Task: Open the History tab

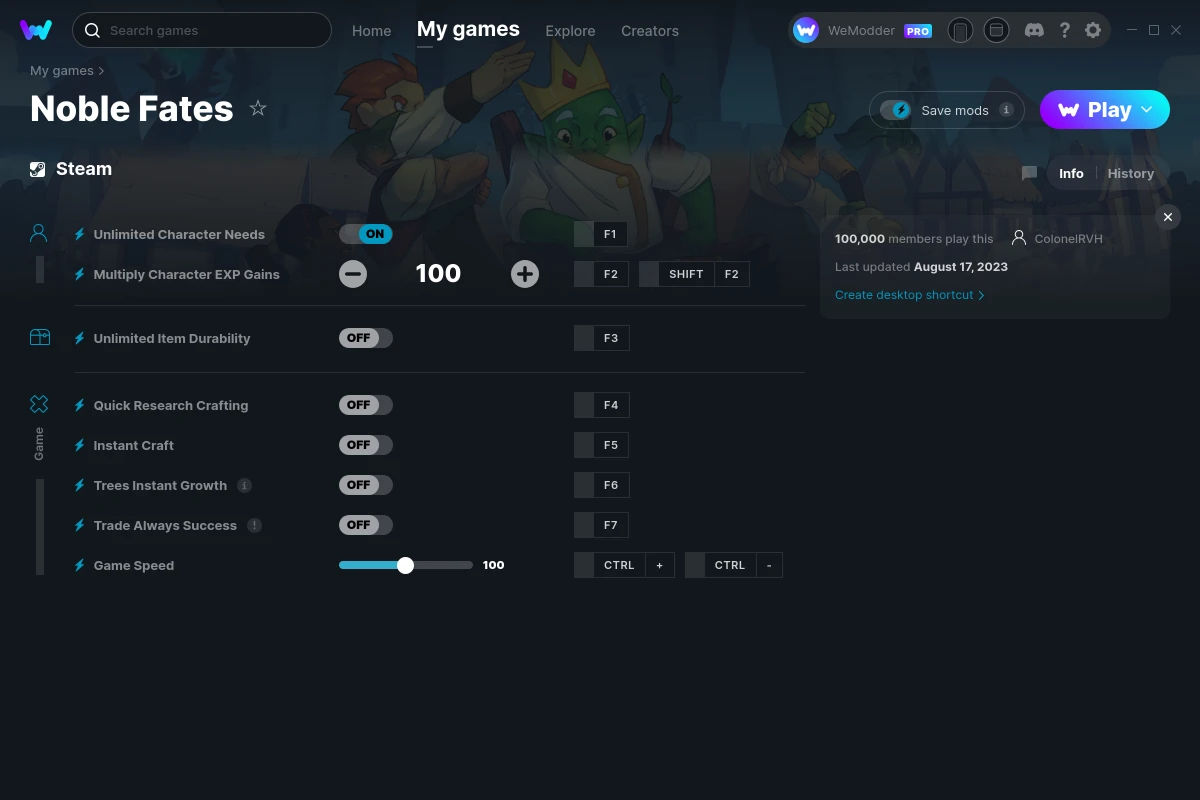Action: point(1131,173)
